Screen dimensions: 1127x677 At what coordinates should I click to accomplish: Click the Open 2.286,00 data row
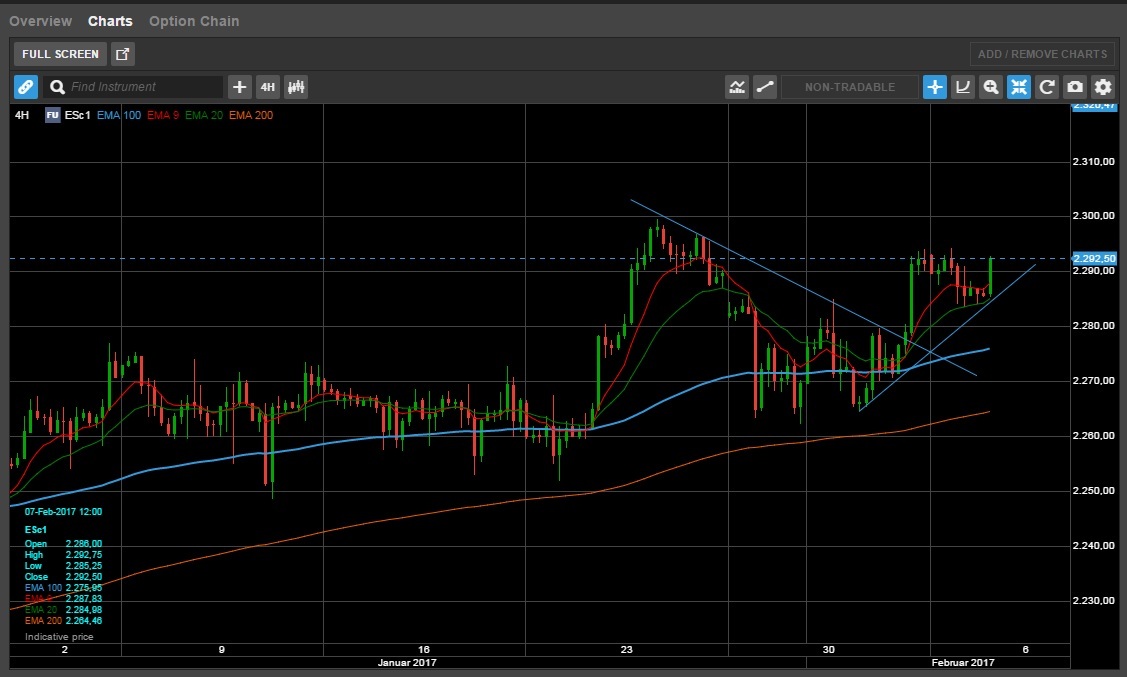coord(63,544)
